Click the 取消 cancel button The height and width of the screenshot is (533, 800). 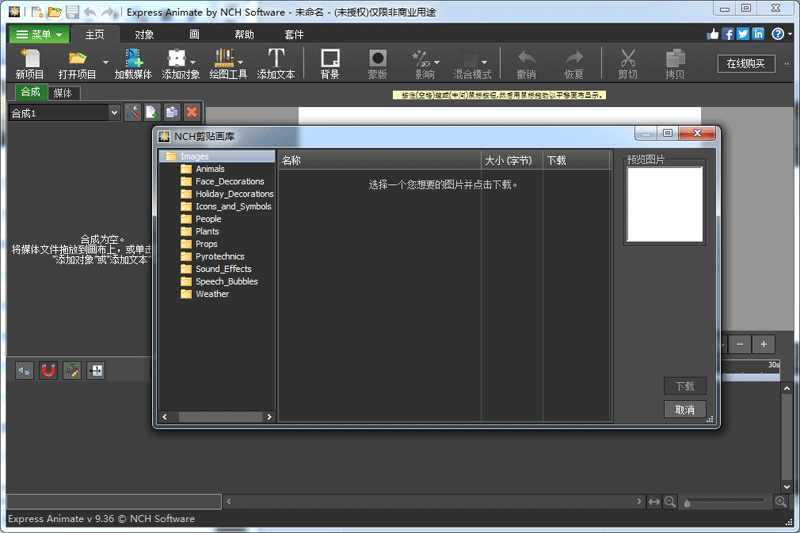685,410
